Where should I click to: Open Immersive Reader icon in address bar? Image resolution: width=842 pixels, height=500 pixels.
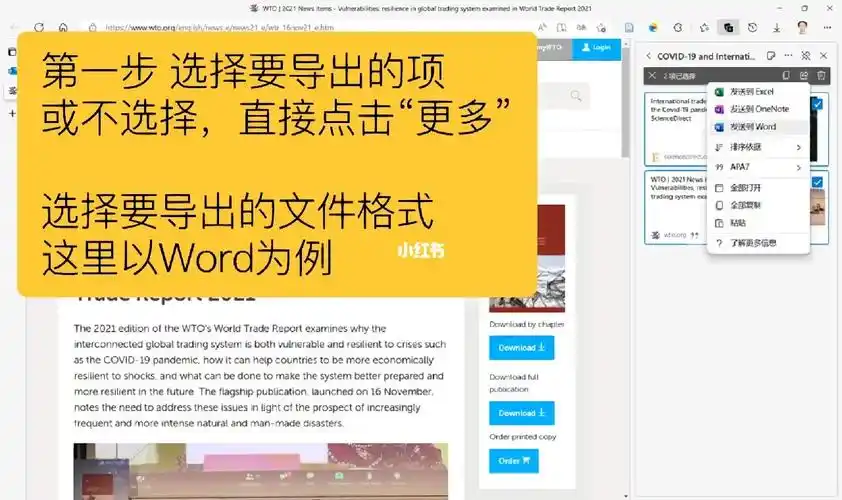tap(561, 27)
